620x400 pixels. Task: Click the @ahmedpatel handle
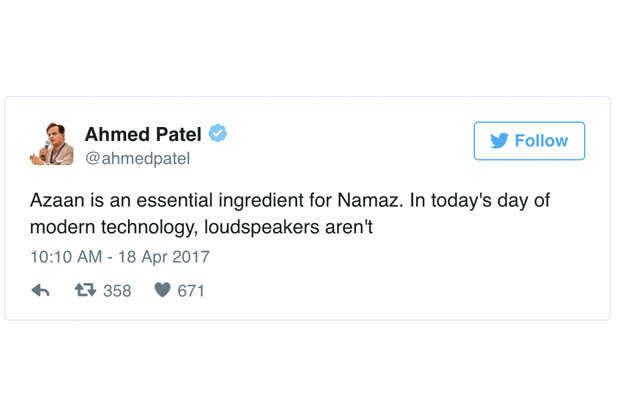click(x=137, y=159)
